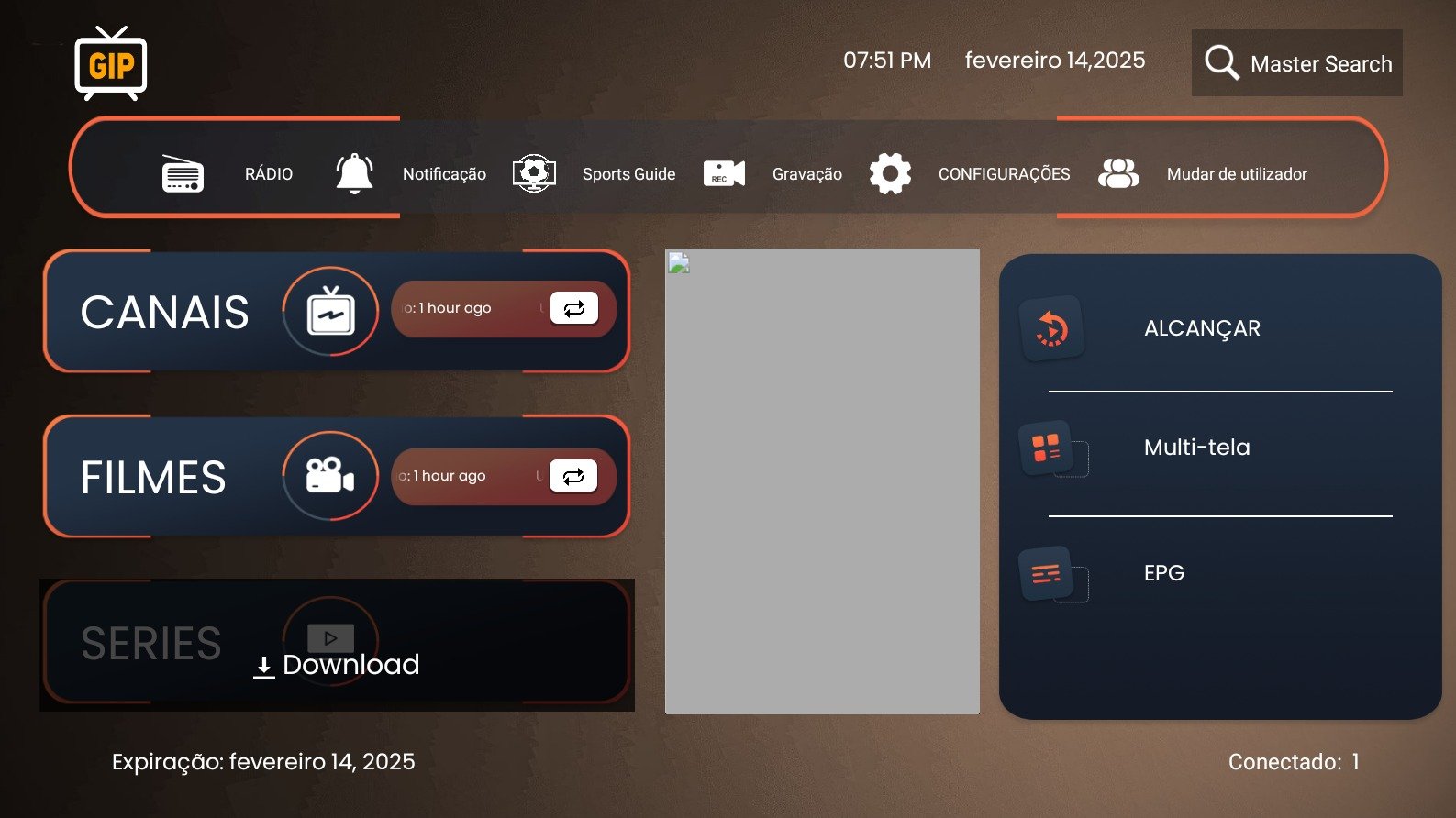
Task: Open the radio icon
Action: (x=183, y=173)
